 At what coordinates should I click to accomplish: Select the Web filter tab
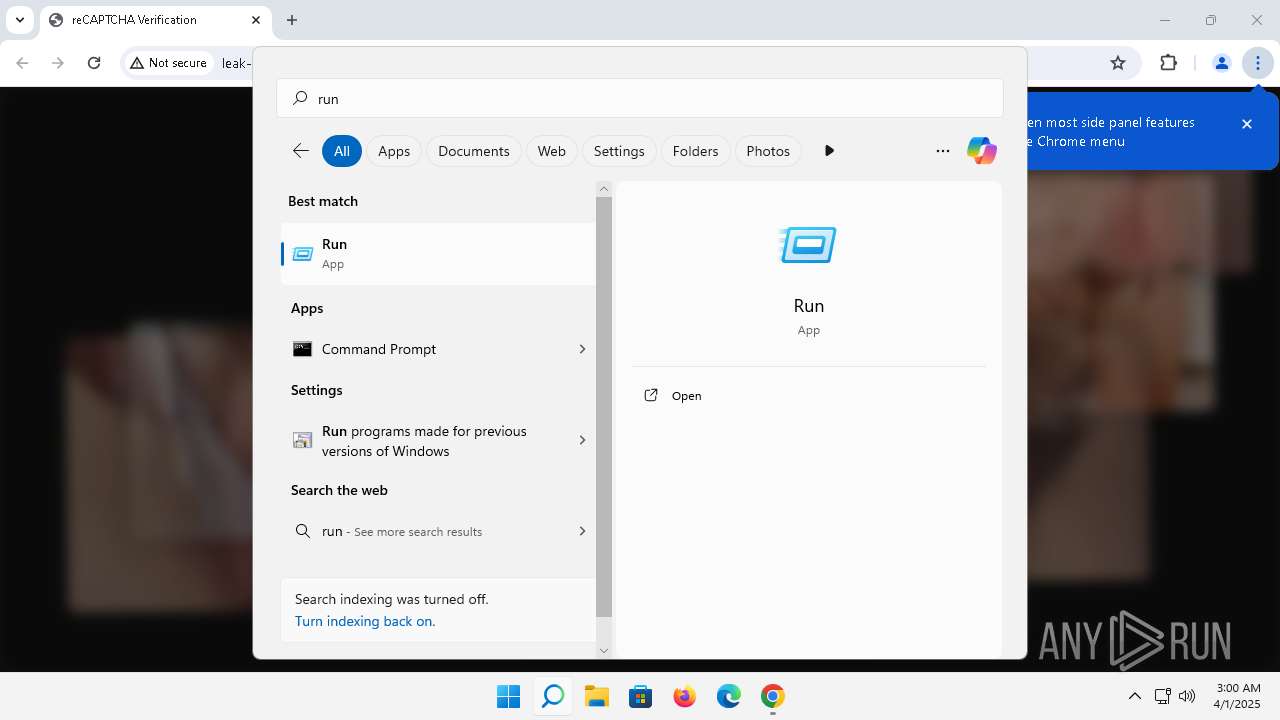point(552,151)
